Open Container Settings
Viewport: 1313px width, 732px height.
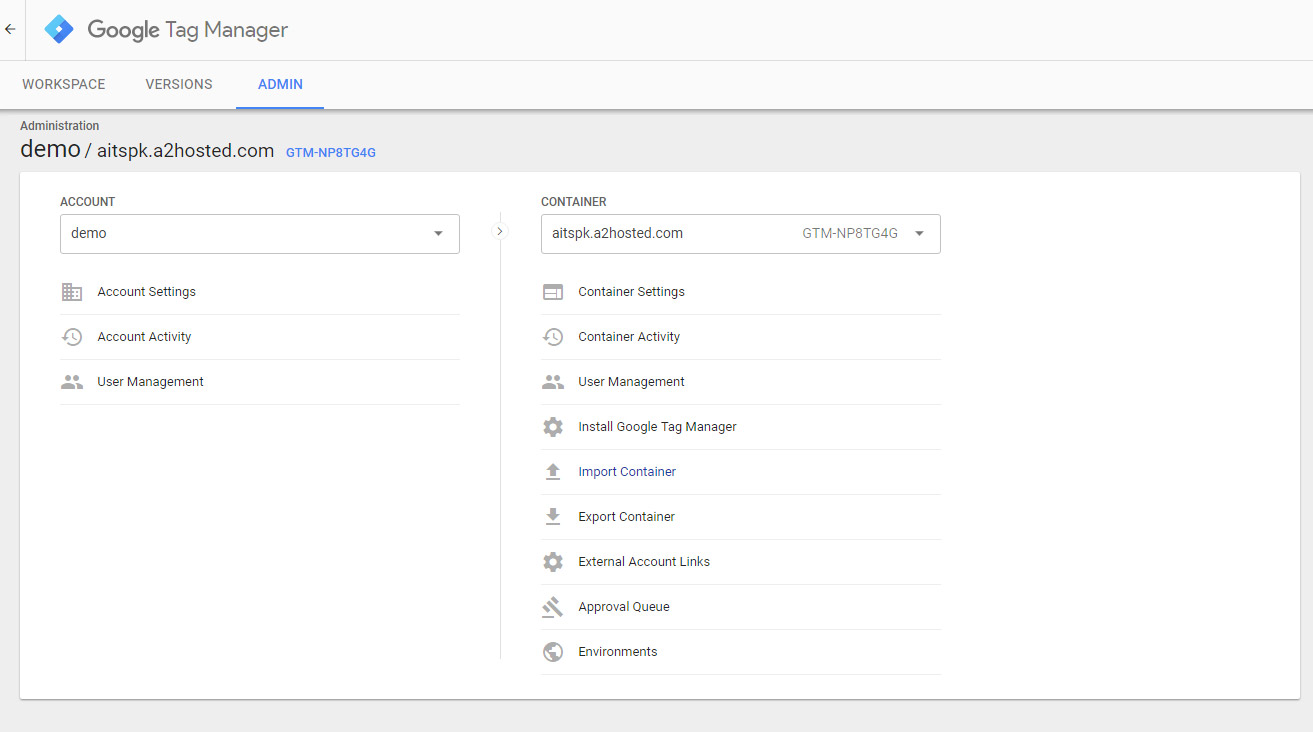[x=741, y=292]
